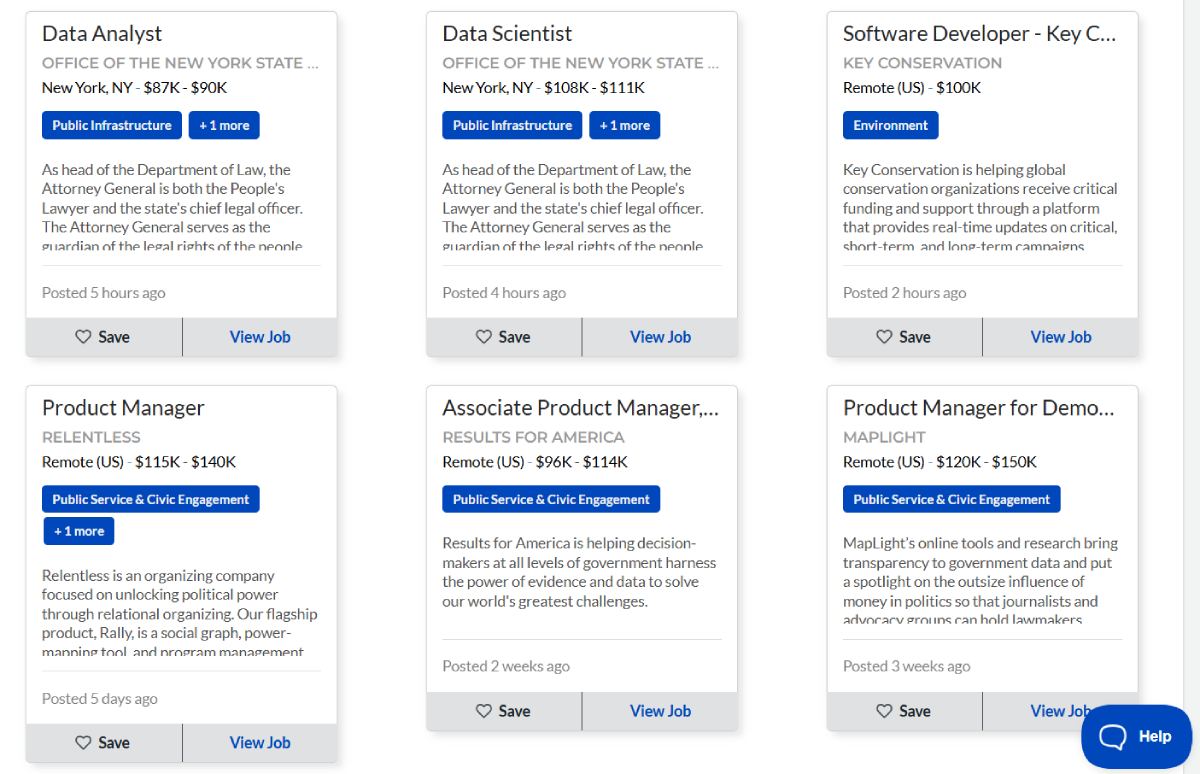This screenshot has height=774, width=1200.
Task: Click 'Posted 5 hours ago' text
Action: pyautogui.click(x=104, y=293)
